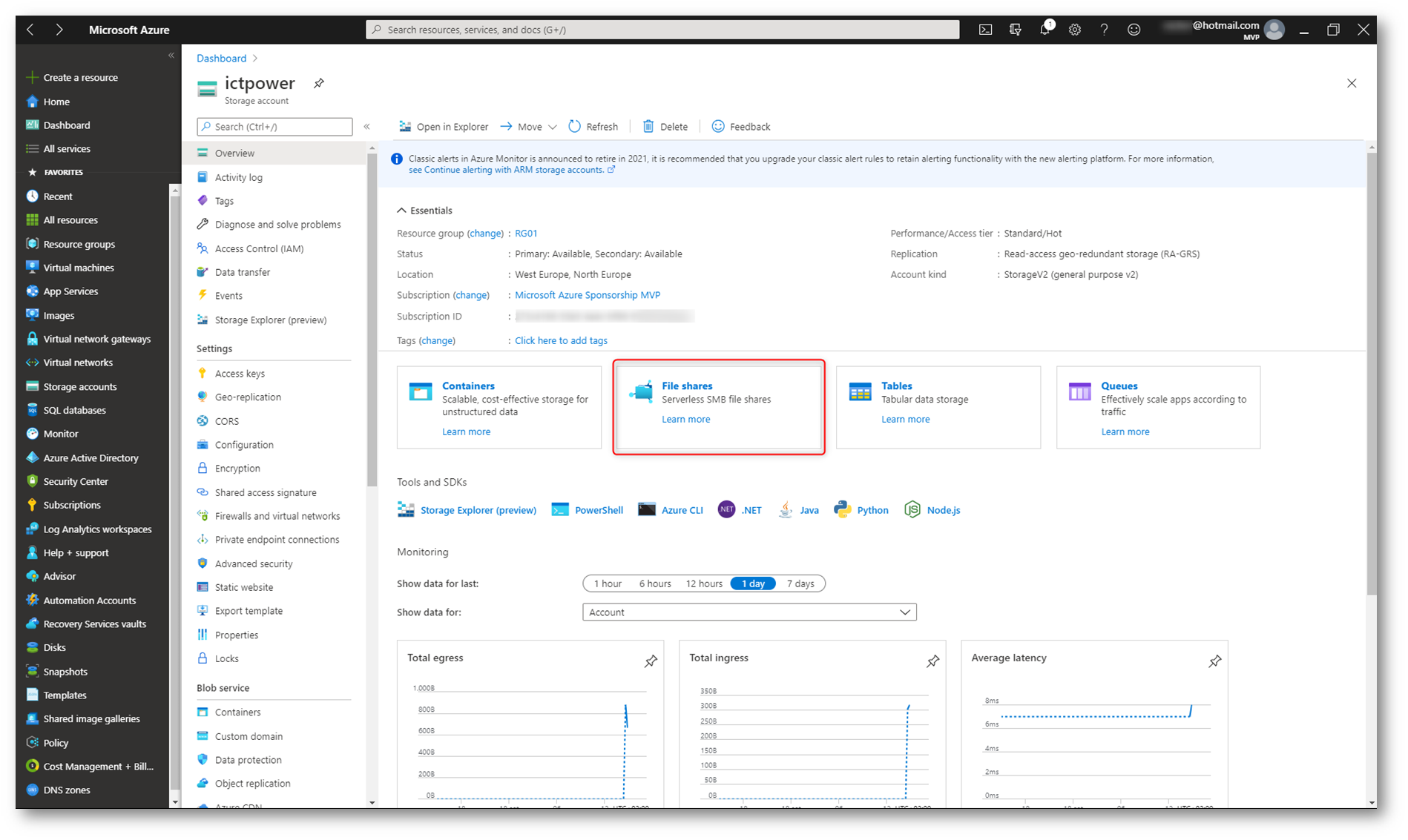Viewport: 1408px width, 840px height.
Task: Open Activity log
Action: (239, 177)
